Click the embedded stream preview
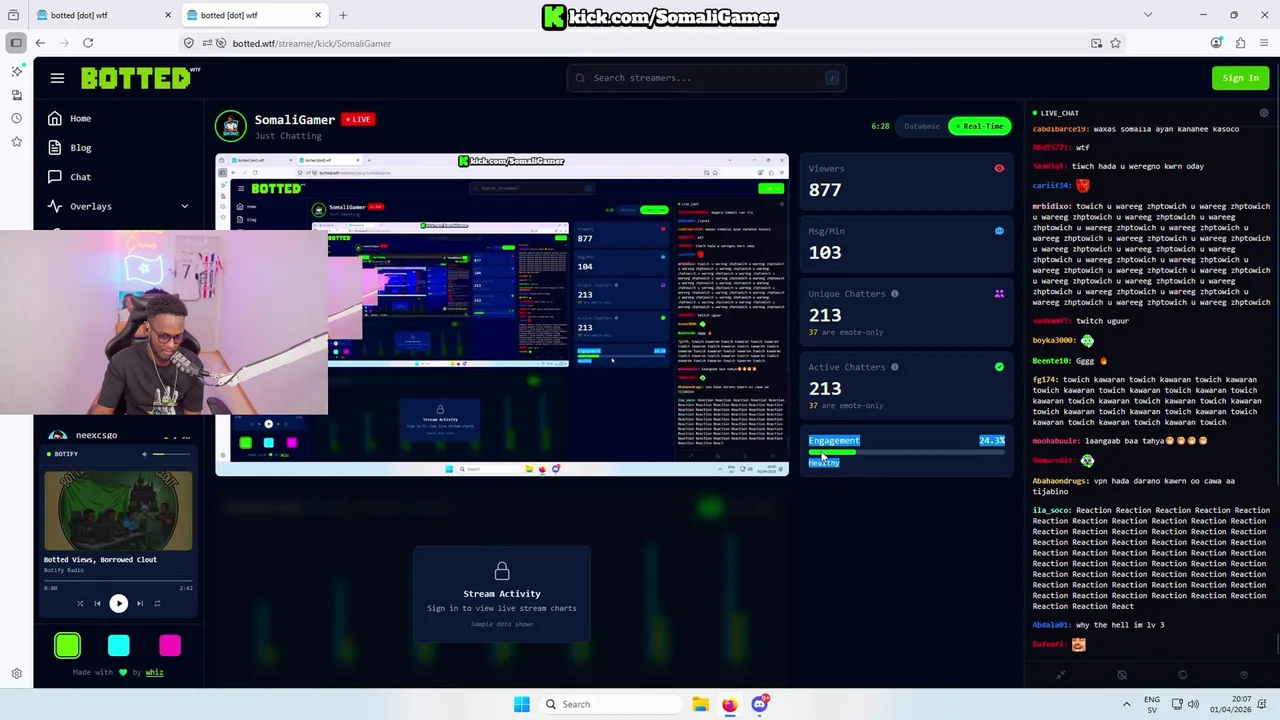The image size is (1280, 720). pyautogui.click(x=502, y=314)
